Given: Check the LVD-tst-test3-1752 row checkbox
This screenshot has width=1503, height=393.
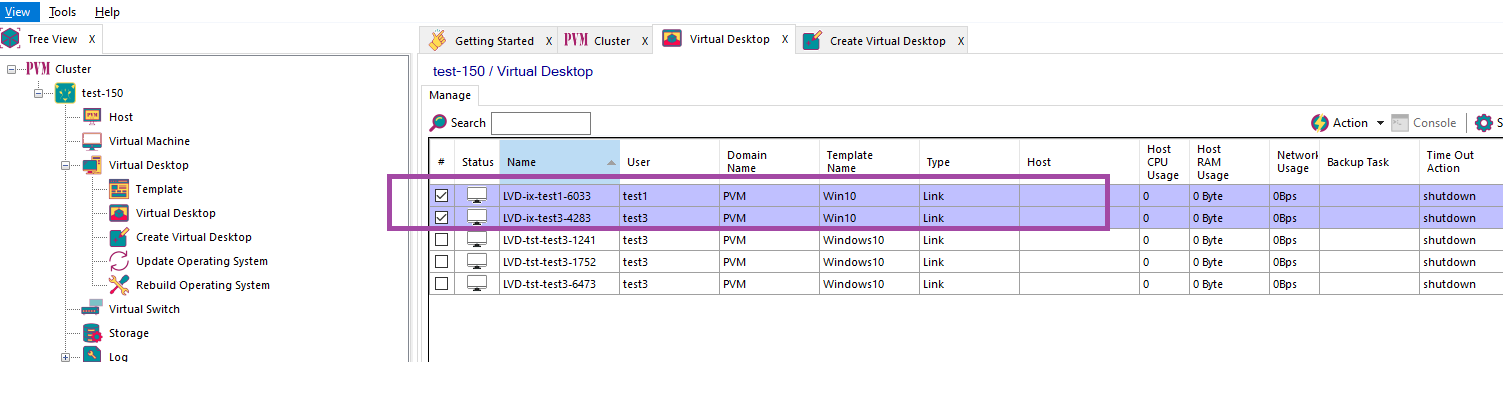Looking at the screenshot, I should pyautogui.click(x=441, y=262).
